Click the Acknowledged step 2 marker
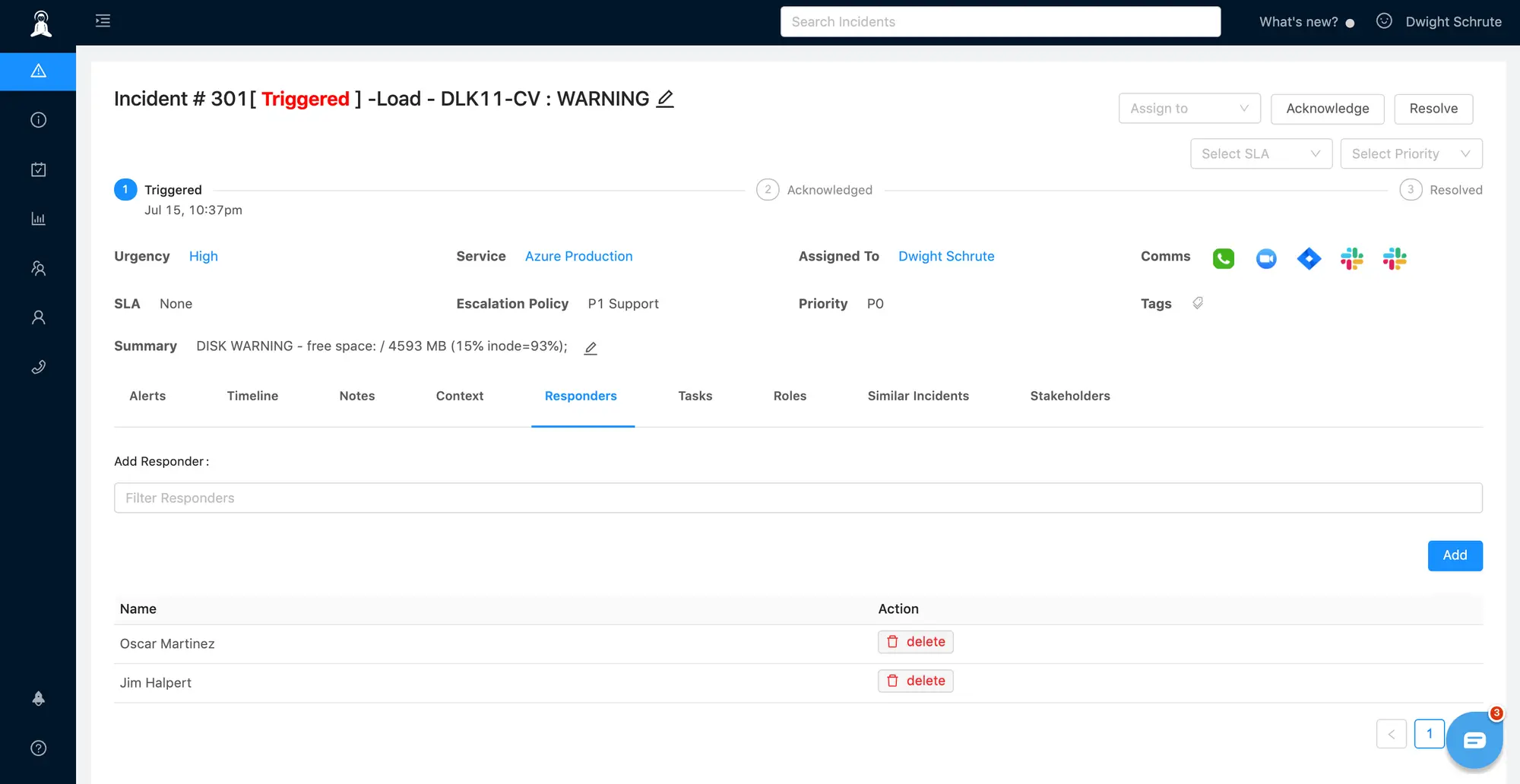 point(768,189)
